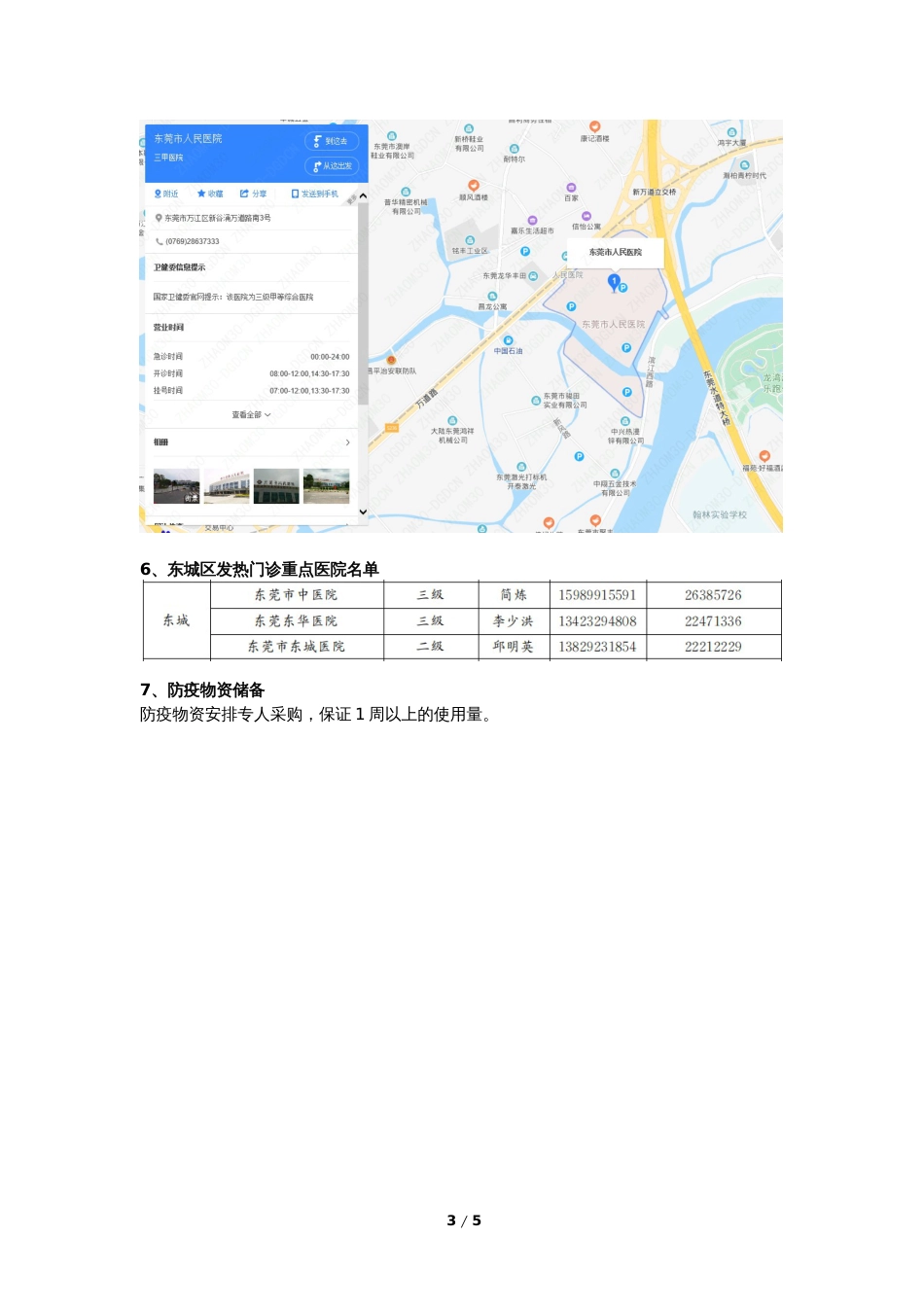
Task: Click the page number 3 / 5
Action: (x=464, y=1220)
